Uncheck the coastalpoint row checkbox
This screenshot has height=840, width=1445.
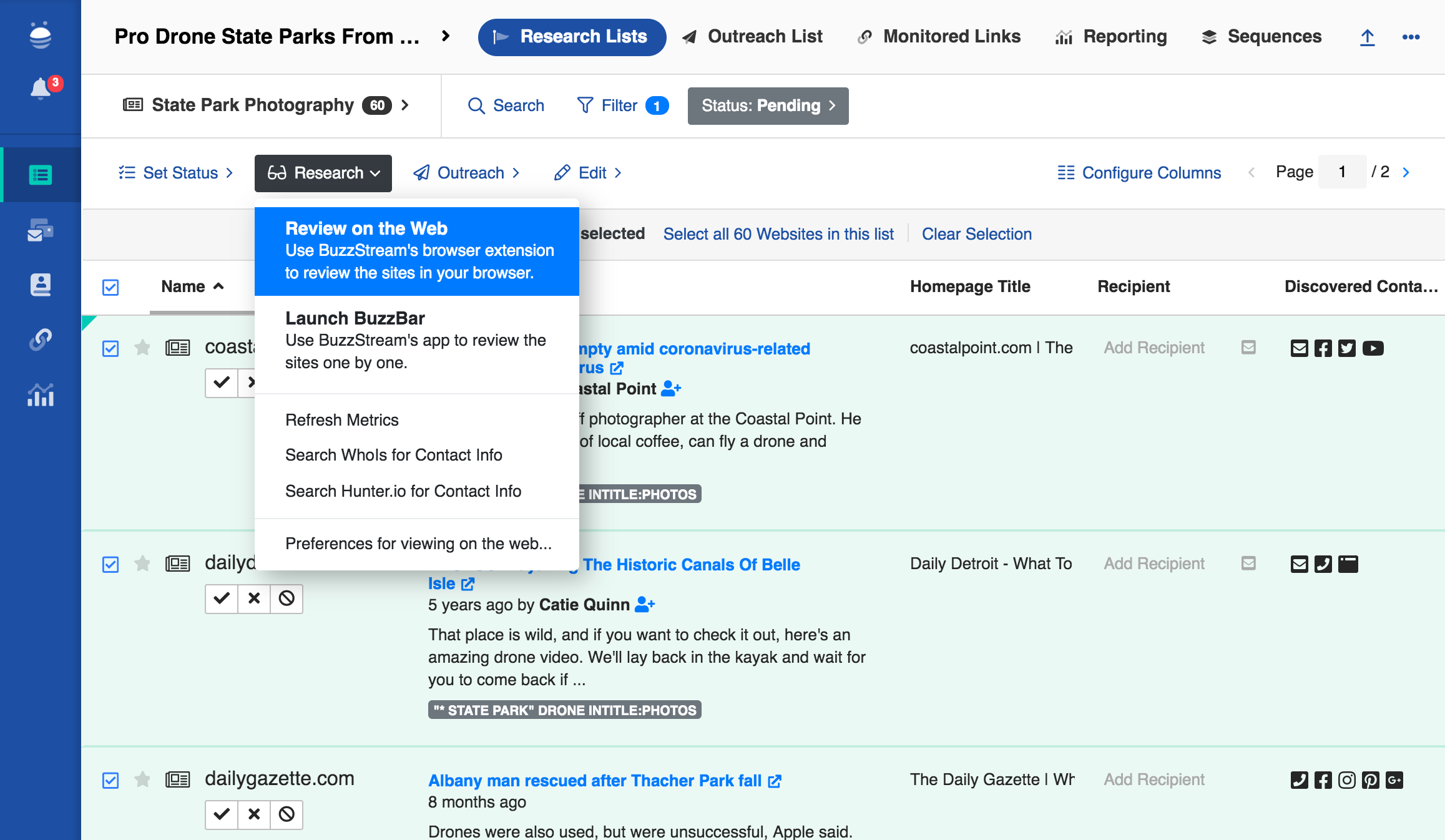click(110, 348)
